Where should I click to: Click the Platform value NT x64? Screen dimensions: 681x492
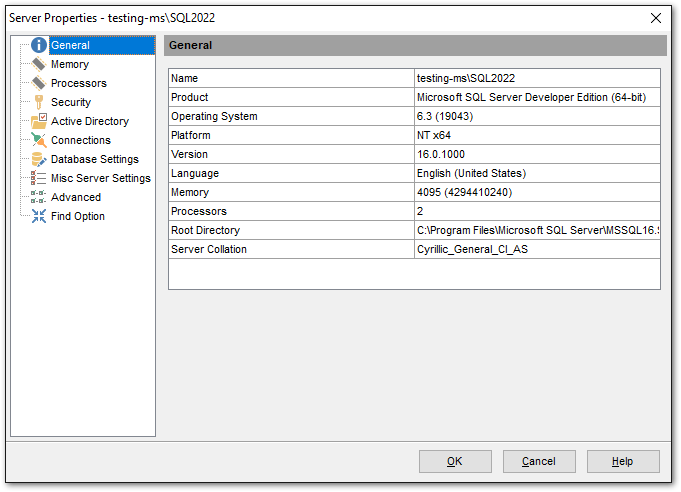pyautogui.click(x=537, y=135)
